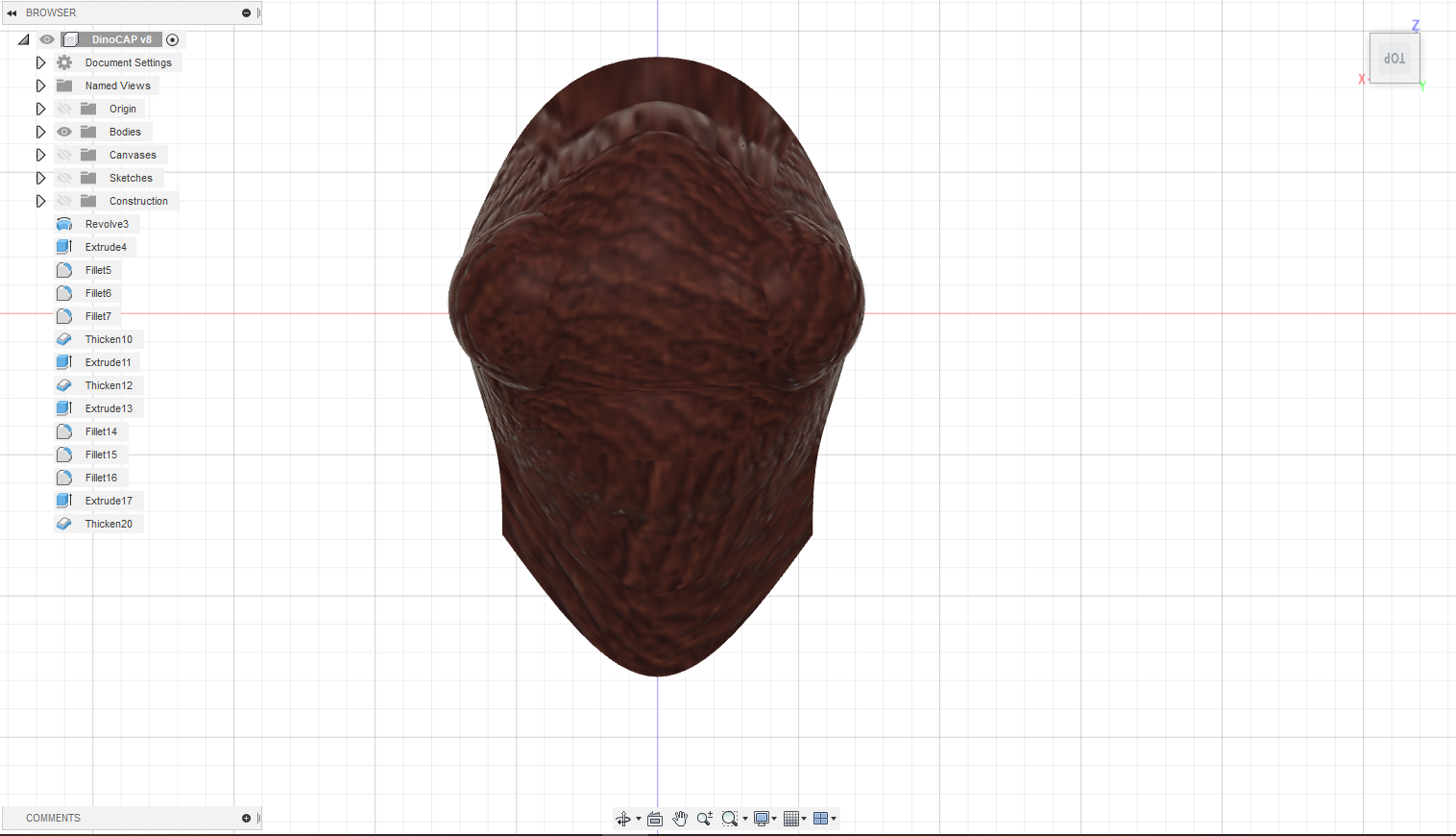Click the COMMENTS panel title
The image size is (1456, 836).
pyautogui.click(x=53, y=819)
